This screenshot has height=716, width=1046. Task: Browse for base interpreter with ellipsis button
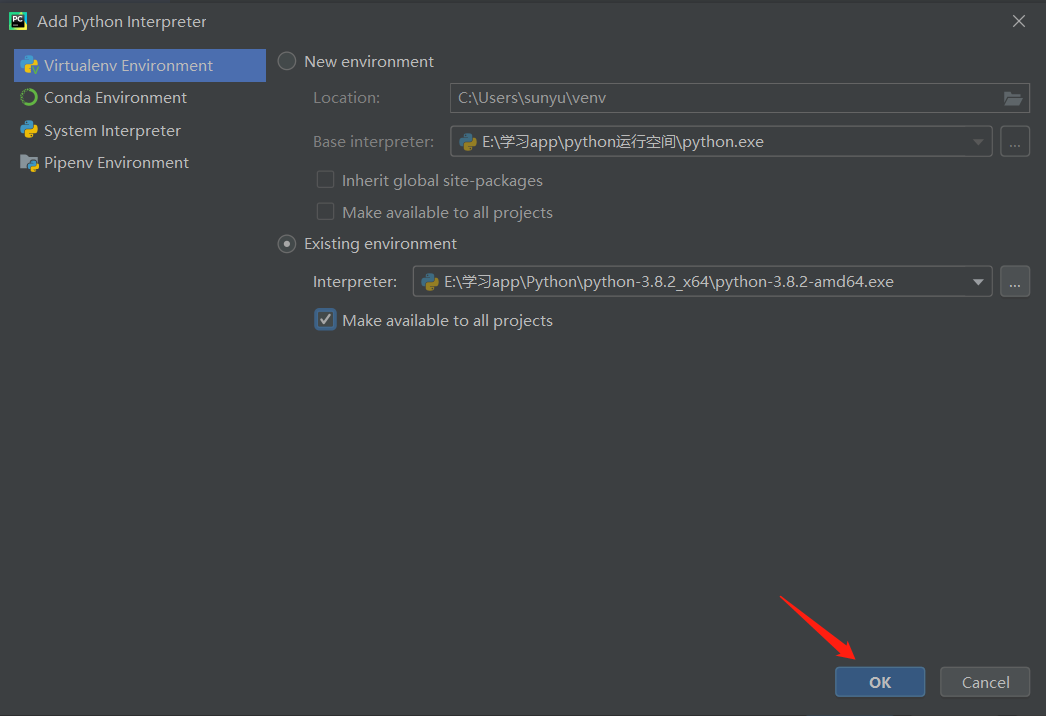(x=1015, y=141)
